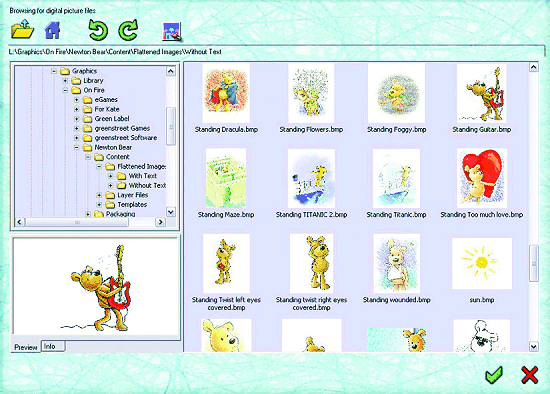Cancel browsing with the red X icon
The height and width of the screenshot is (394, 550).
[x=530, y=375]
